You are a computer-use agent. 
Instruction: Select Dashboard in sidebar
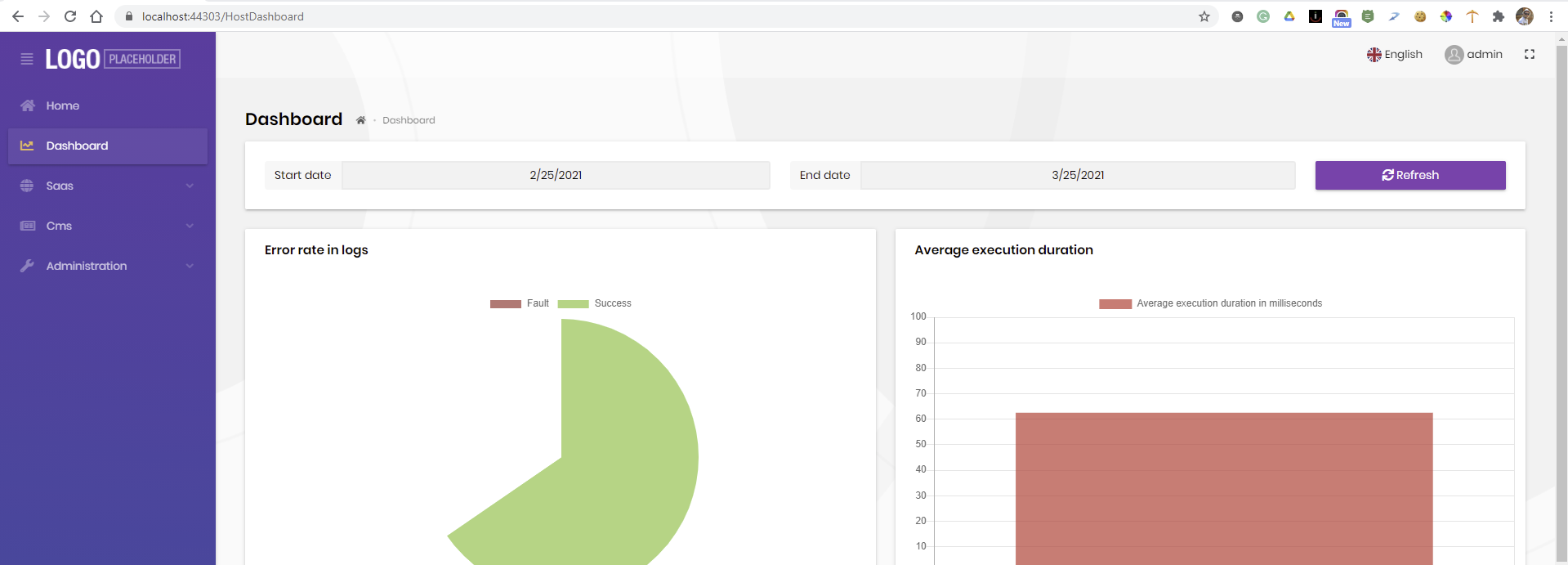tap(77, 146)
